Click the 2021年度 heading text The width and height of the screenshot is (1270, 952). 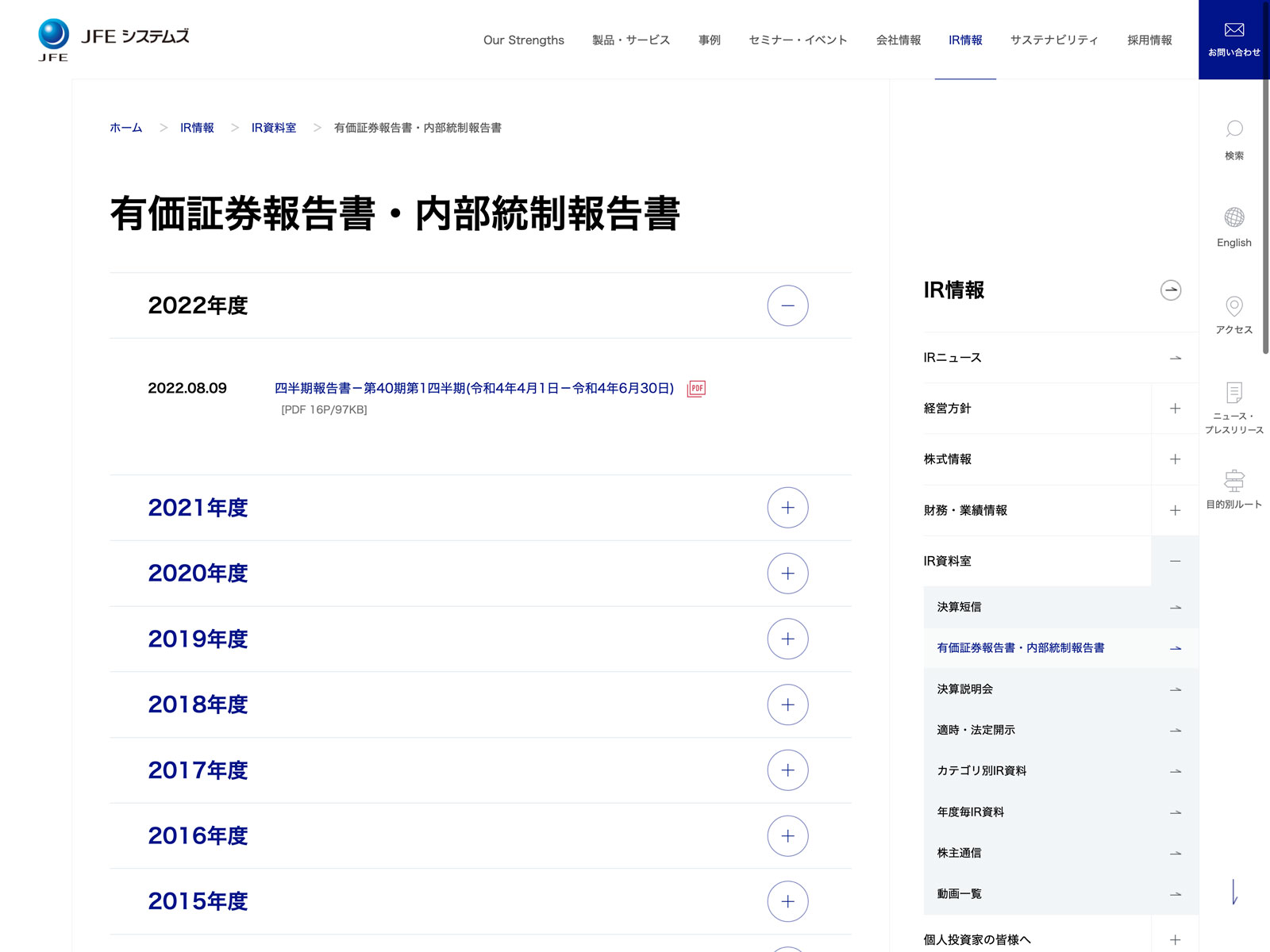[x=198, y=508]
